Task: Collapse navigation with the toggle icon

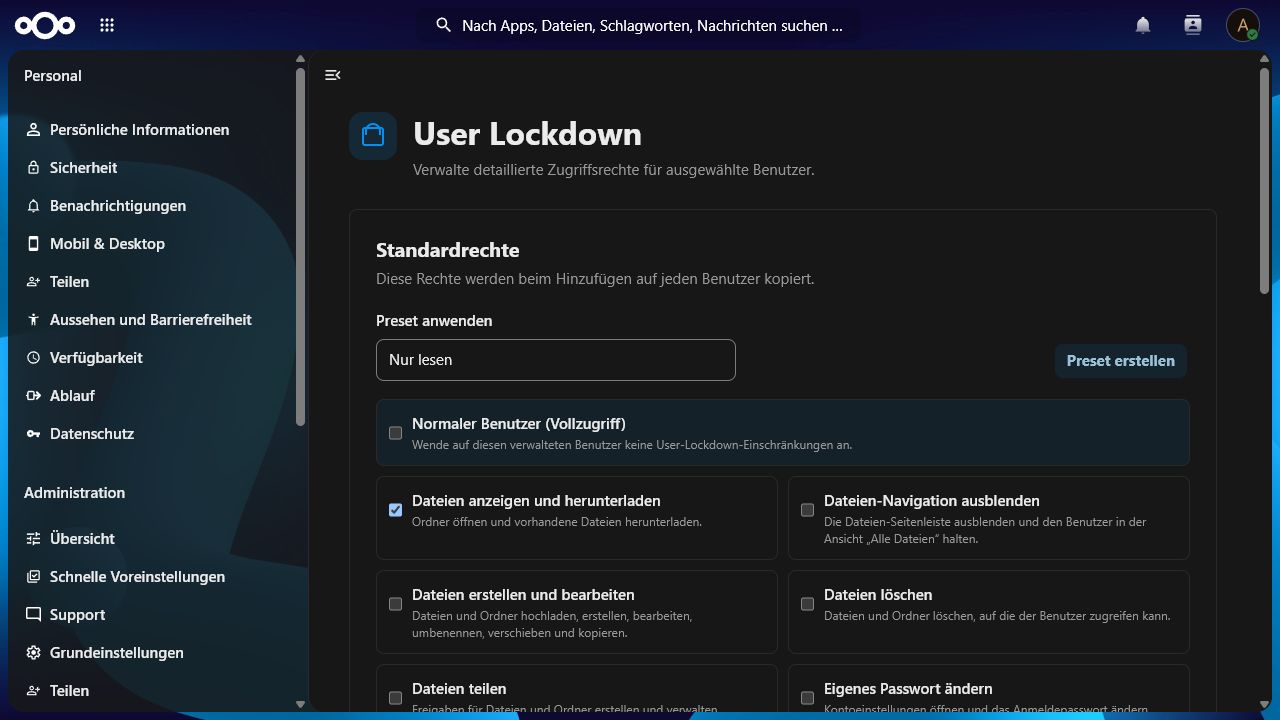Action: (x=333, y=75)
